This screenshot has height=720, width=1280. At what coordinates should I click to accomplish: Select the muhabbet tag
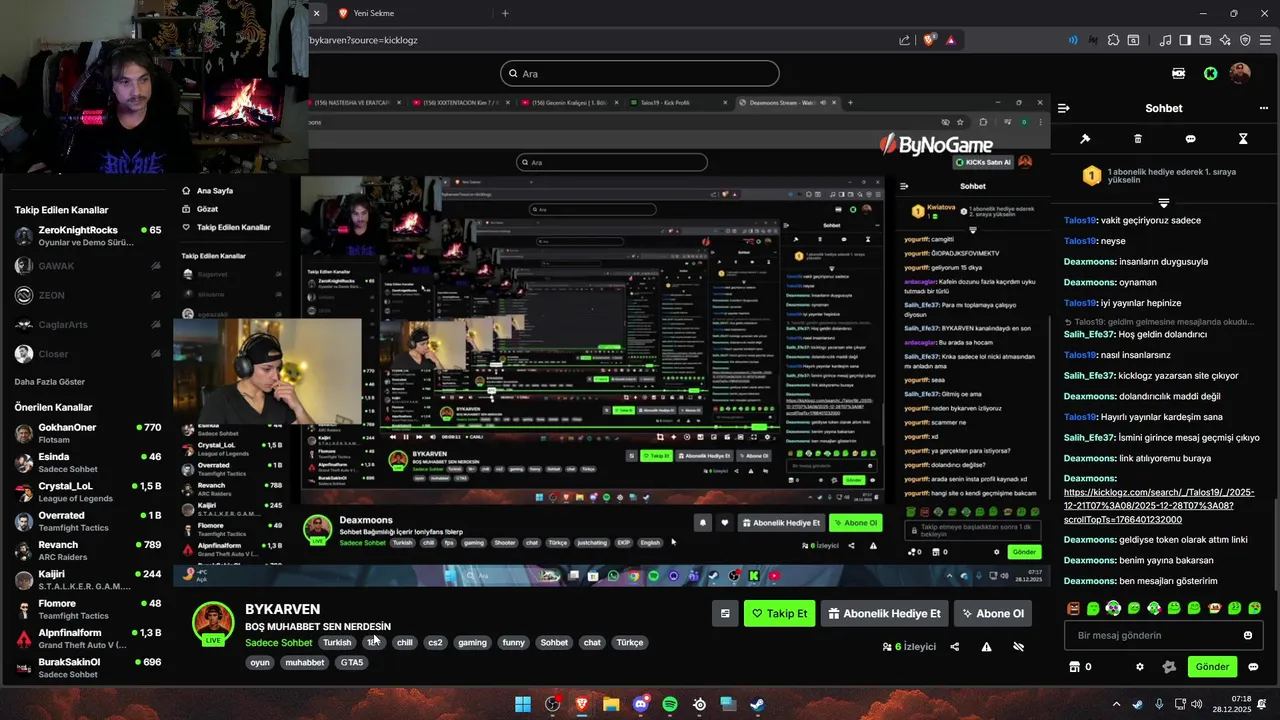[x=305, y=663]
